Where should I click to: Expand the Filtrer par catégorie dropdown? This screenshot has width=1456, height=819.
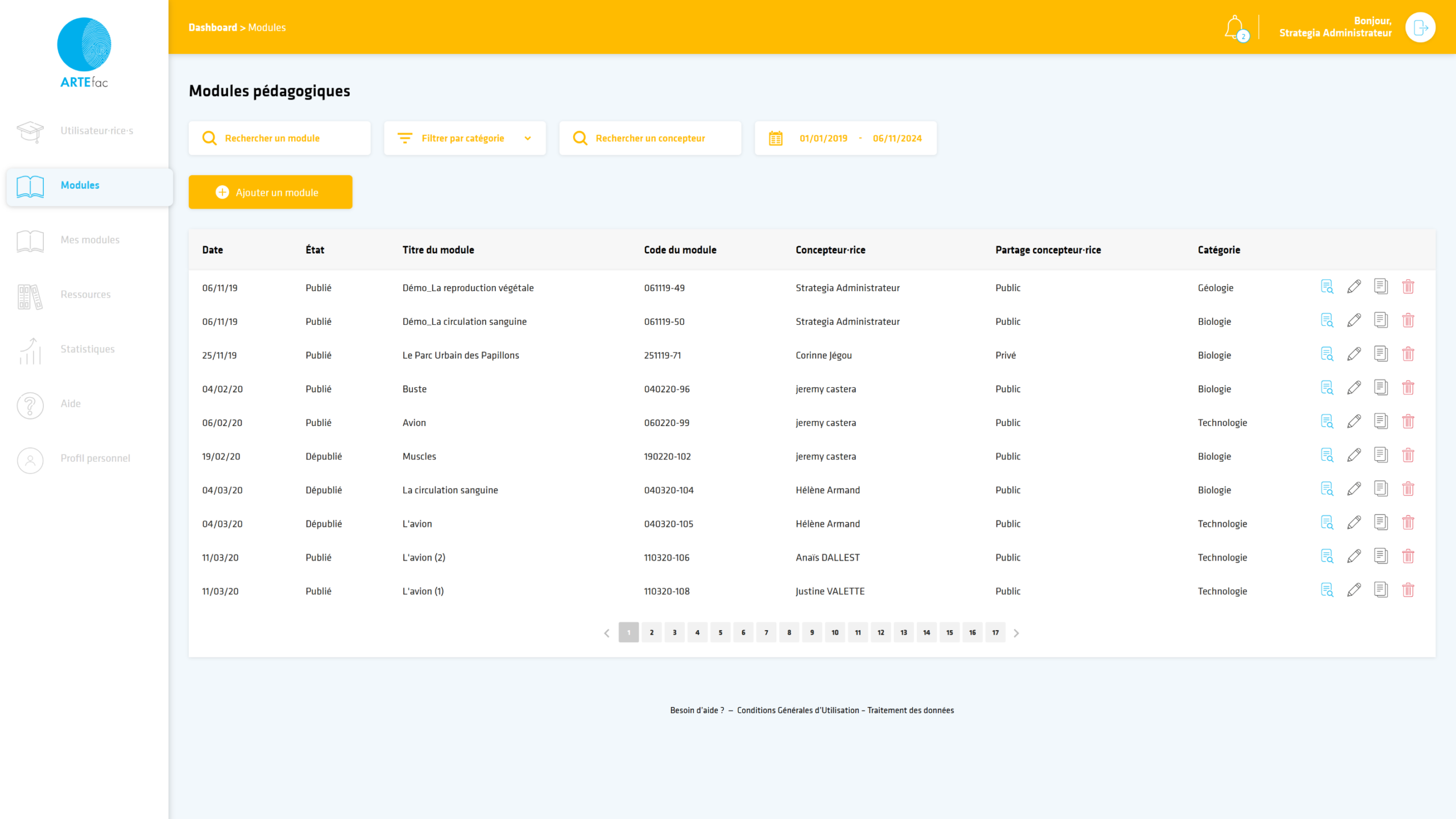[x=465, y=138]
